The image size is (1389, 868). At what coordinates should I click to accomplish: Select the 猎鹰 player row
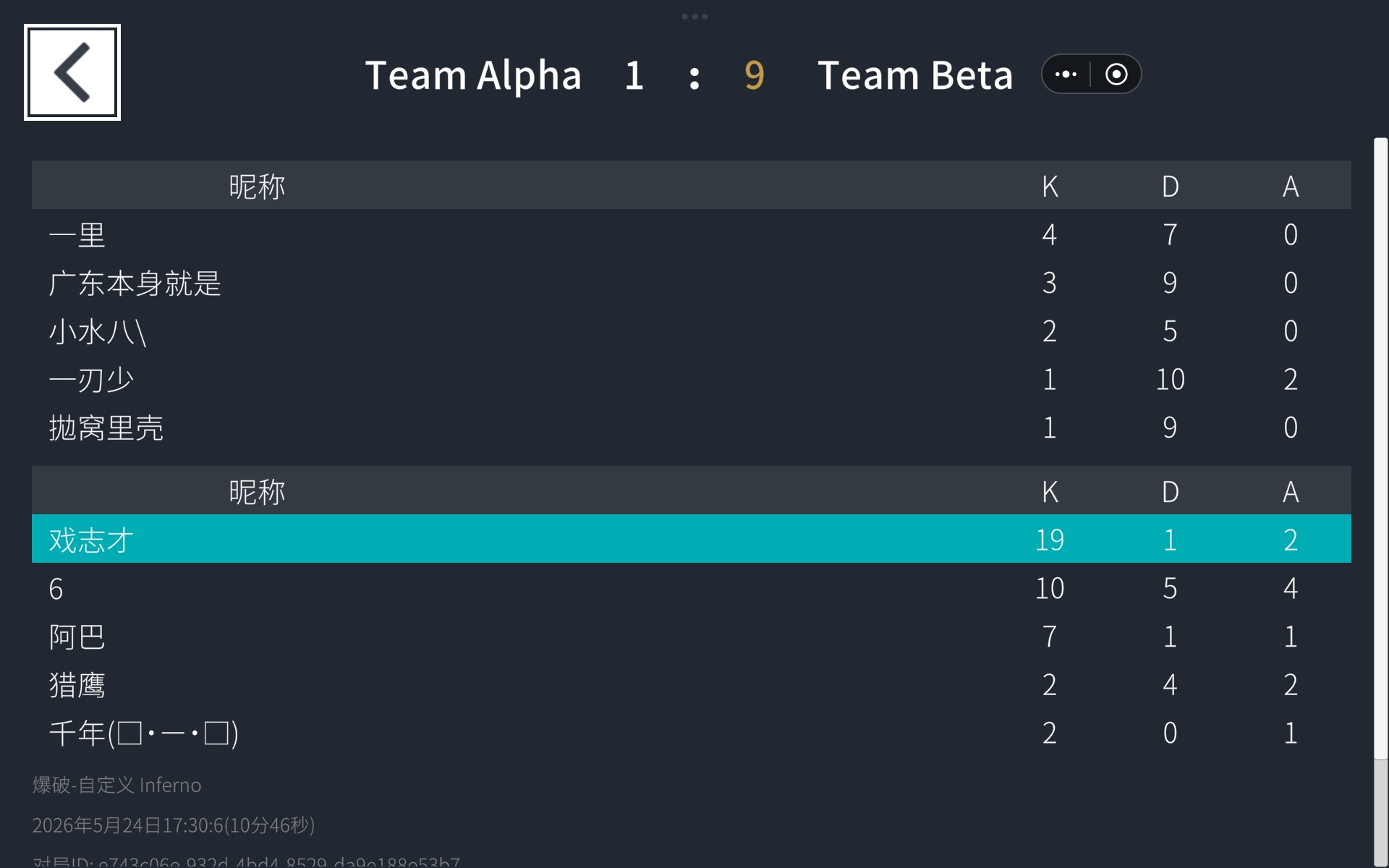pyautogui.click(x=692, y=684)
